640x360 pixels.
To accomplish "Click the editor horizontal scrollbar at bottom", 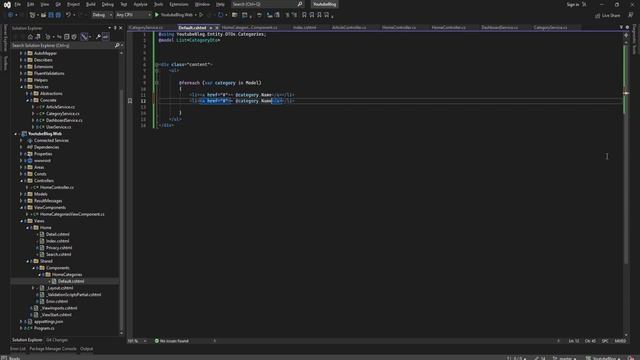I will coord(386,340).
